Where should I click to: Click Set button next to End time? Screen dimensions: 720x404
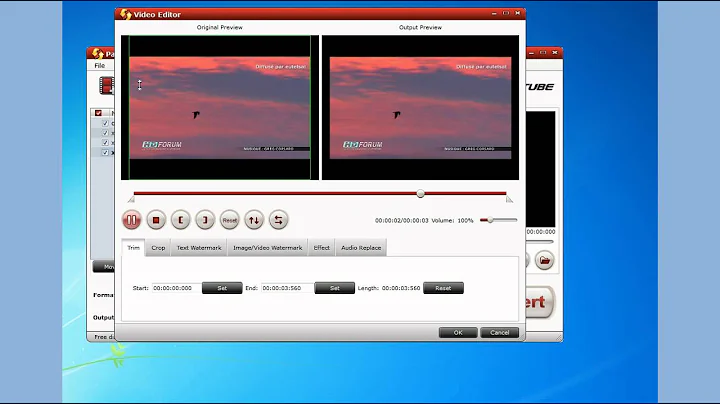tap(335, 288)
